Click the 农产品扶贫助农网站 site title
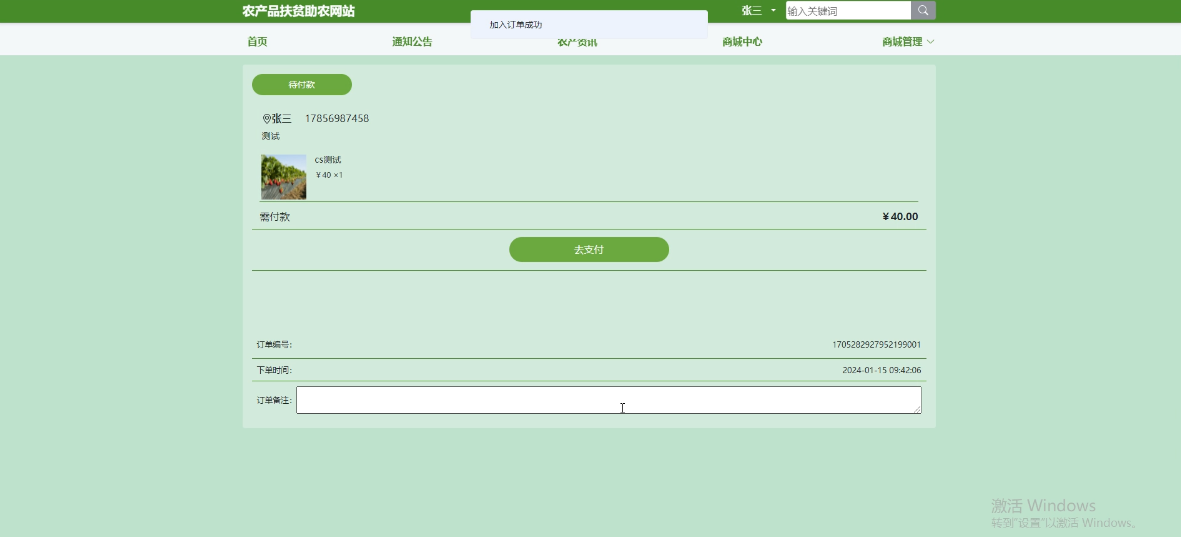1181x537 pixels. coord(298,11)
